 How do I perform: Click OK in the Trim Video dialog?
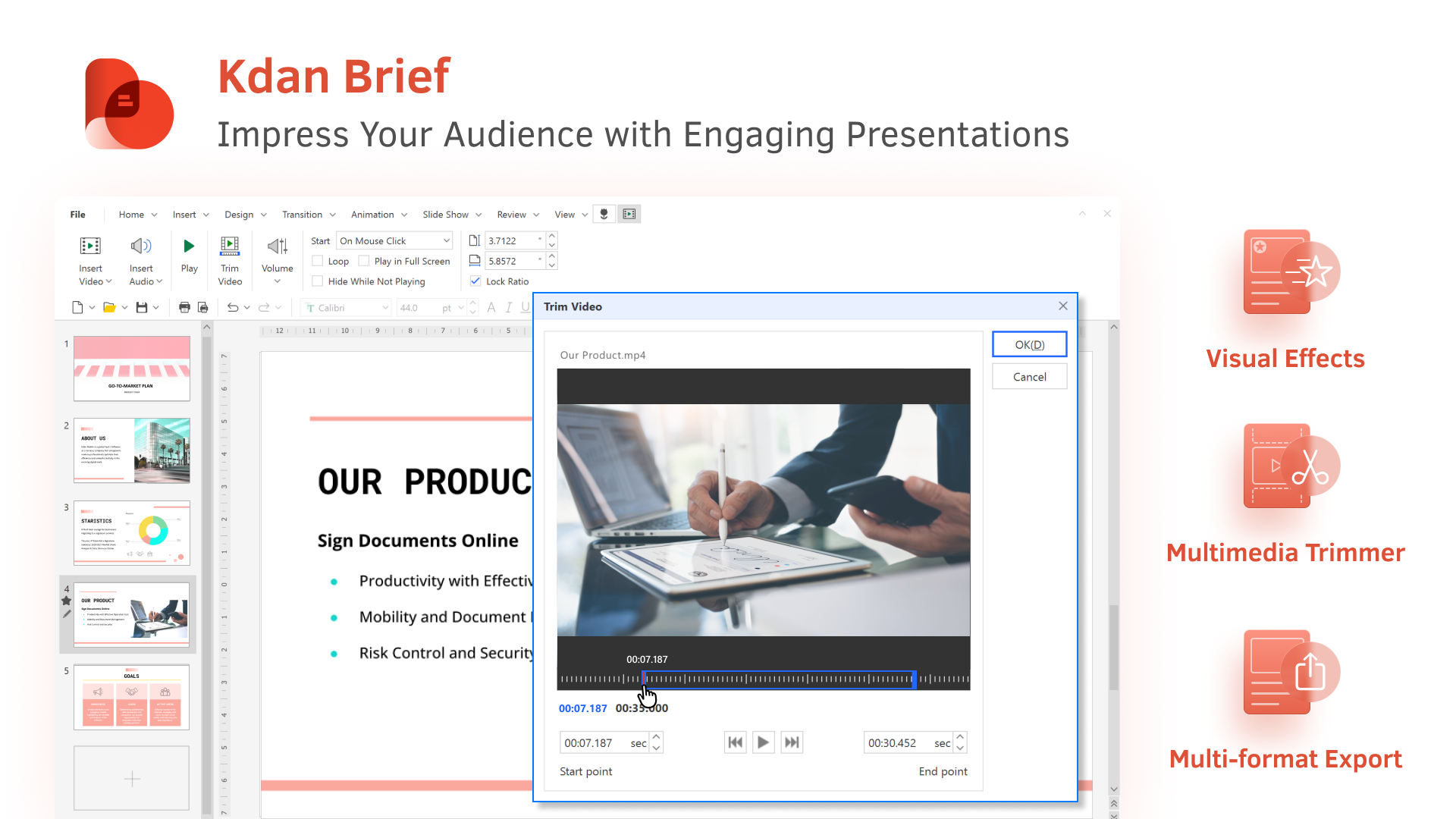(1029, 344)
